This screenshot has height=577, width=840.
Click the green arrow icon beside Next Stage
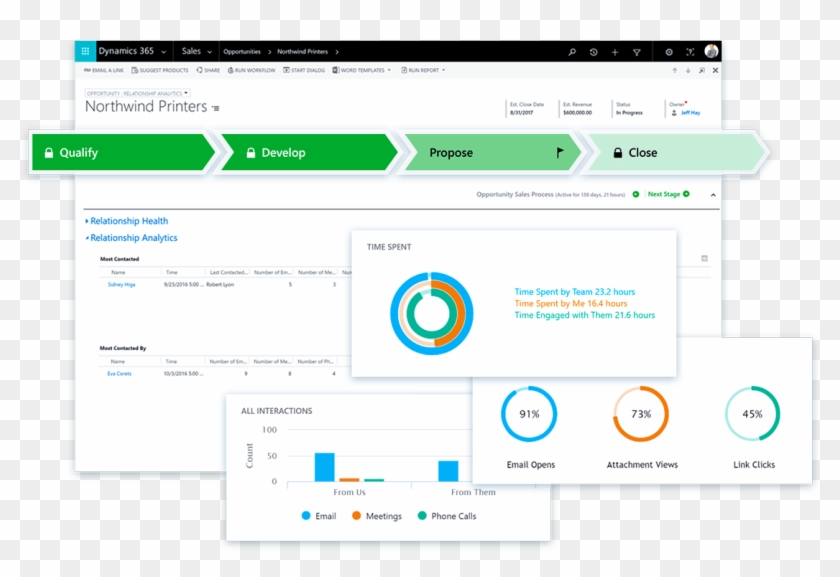coord(686,194)
